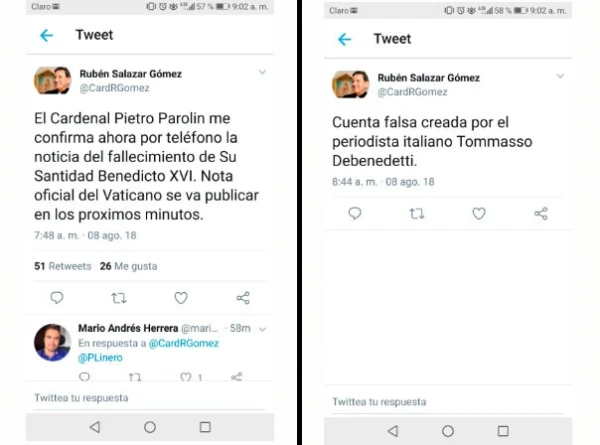
Task: Expand options on Mario Andrés Herrera's reply
Action: click(x=264, y=328)
